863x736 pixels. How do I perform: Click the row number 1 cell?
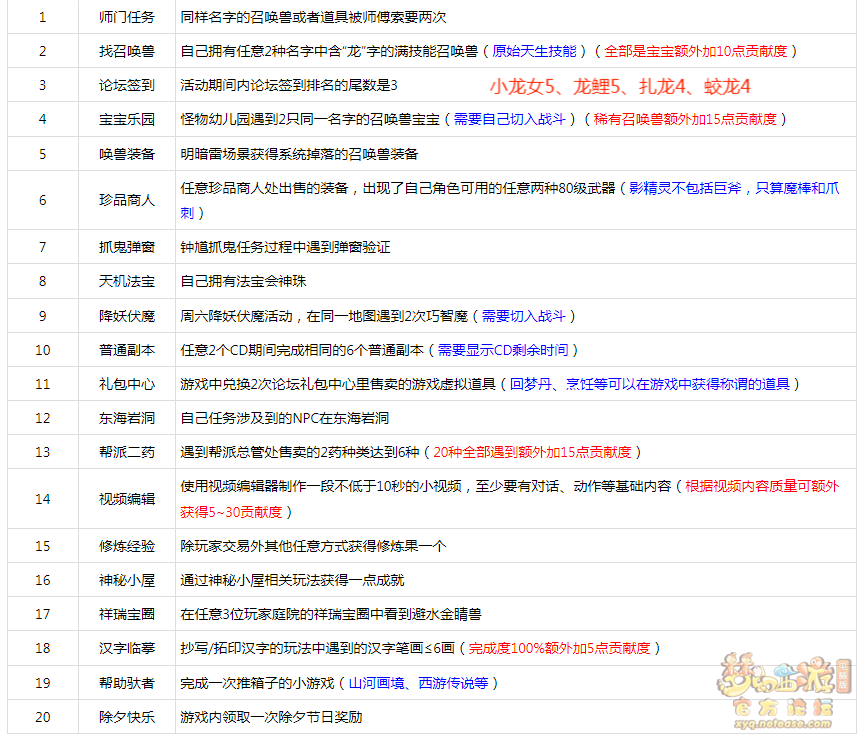pos(43,17)
